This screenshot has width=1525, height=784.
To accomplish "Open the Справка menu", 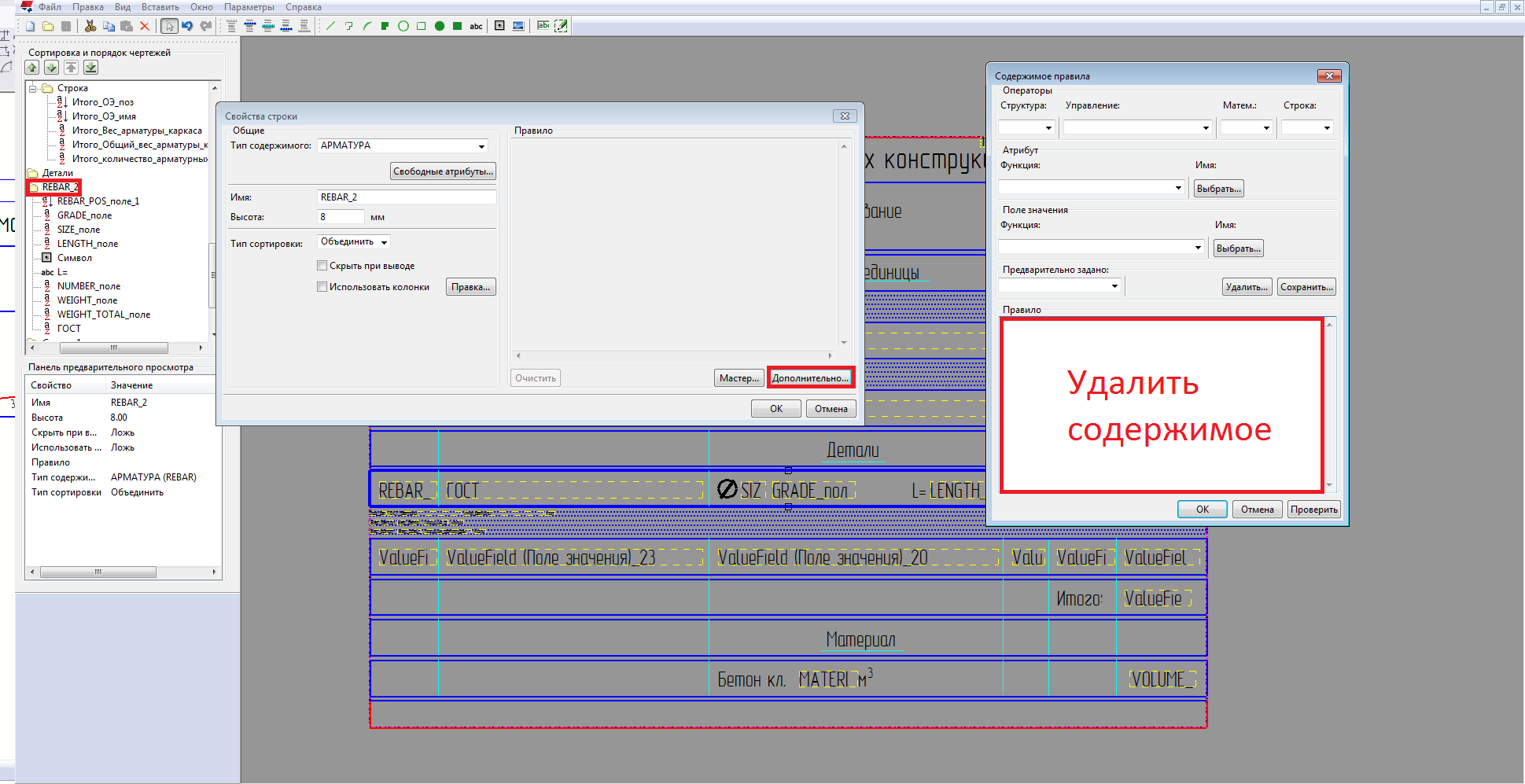I will point(304,7).
